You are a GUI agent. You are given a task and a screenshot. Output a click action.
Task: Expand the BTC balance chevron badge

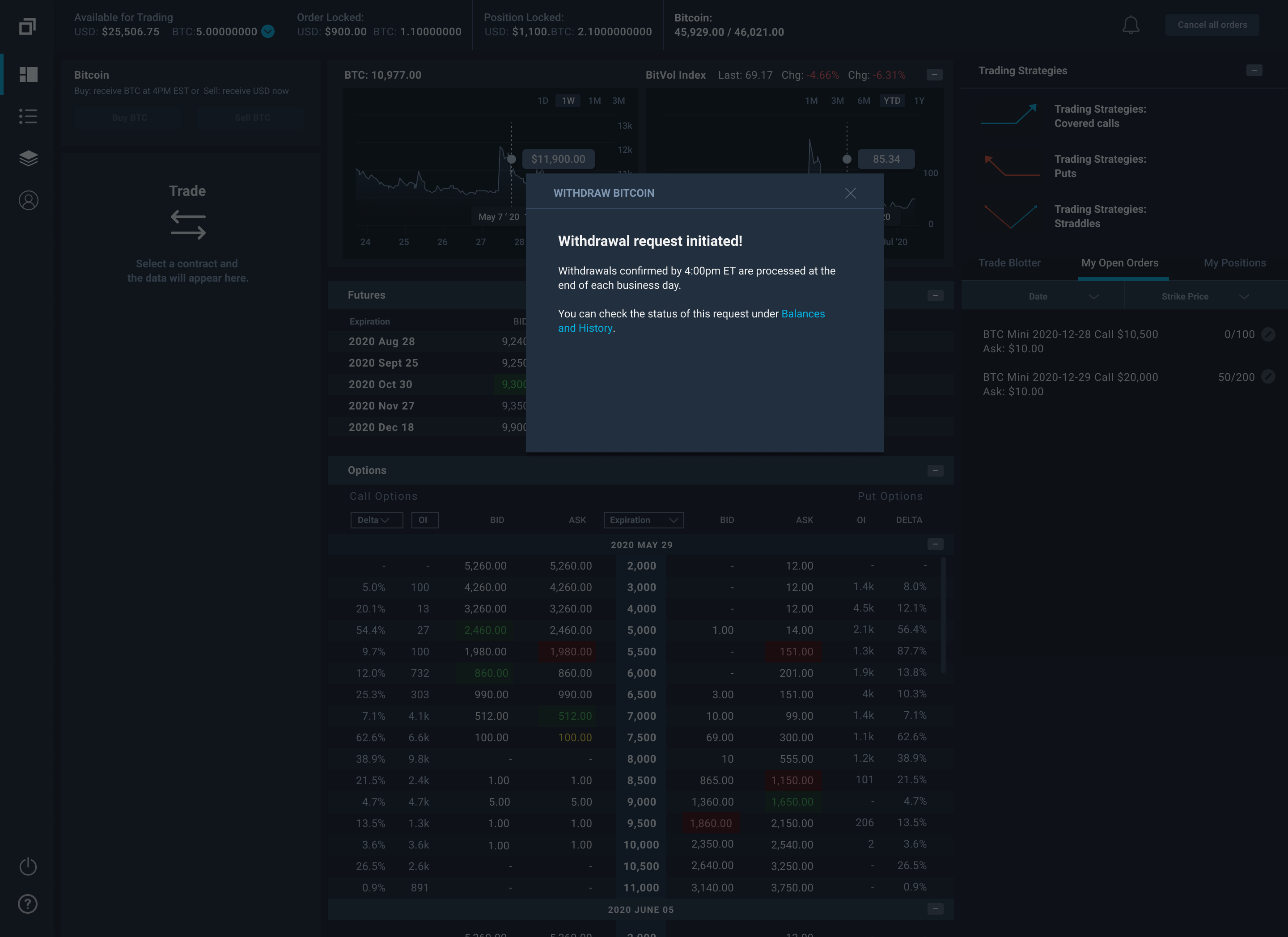tap(268, 32)
